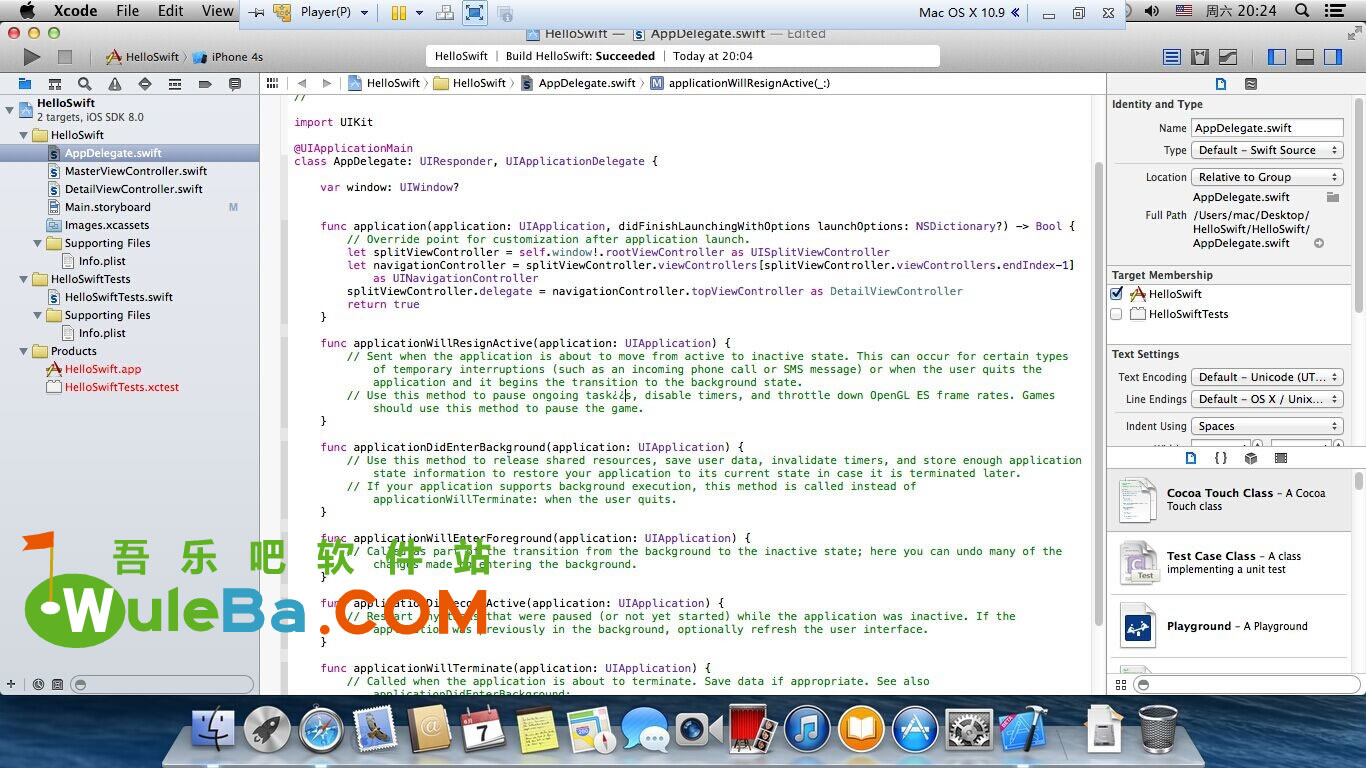
Task: Open Player(P) menu in VM toolbar
Action: pyautogui.click(x=334, y=12)
